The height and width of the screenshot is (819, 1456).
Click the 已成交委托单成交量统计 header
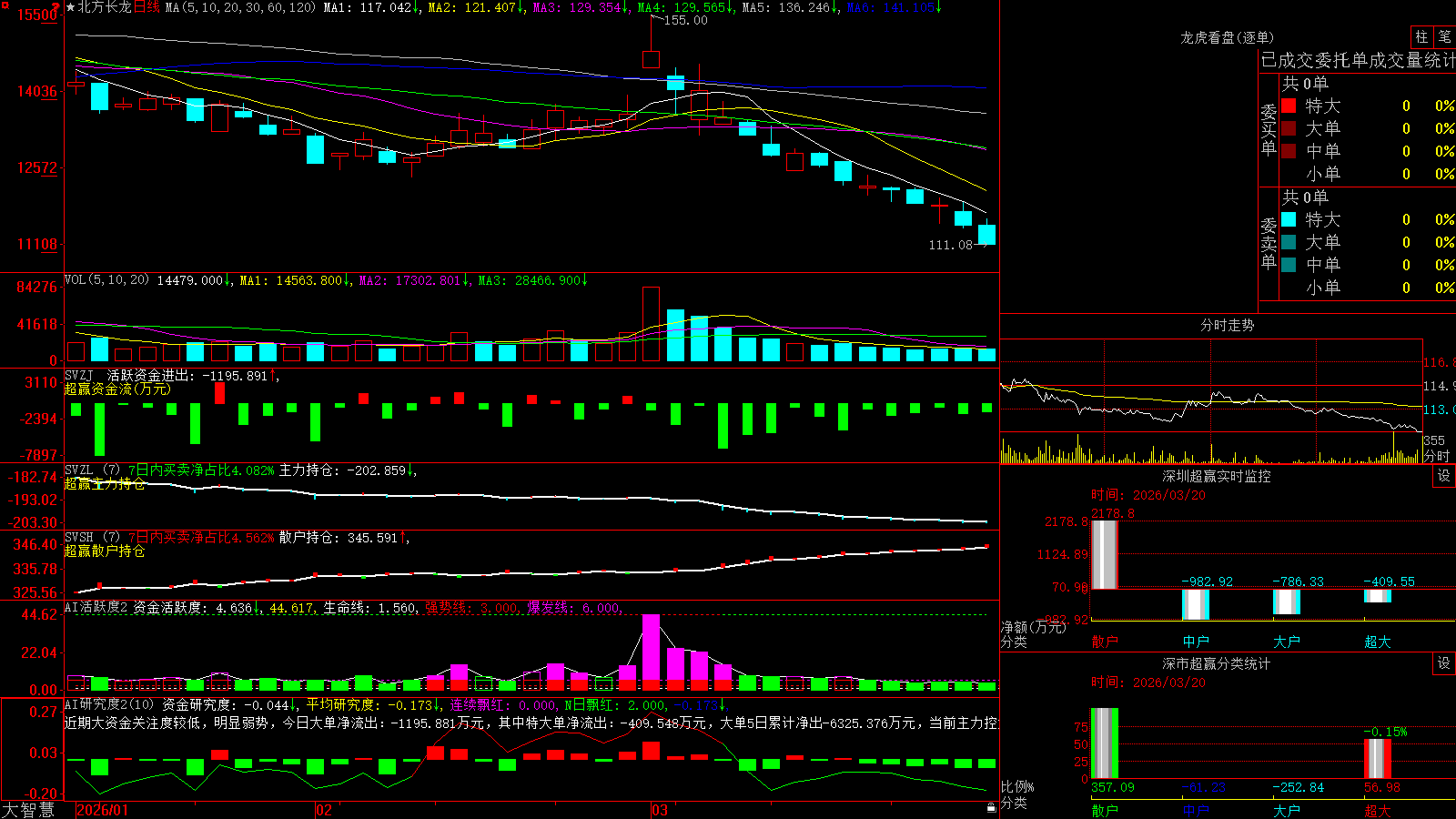coord(1358,61)
